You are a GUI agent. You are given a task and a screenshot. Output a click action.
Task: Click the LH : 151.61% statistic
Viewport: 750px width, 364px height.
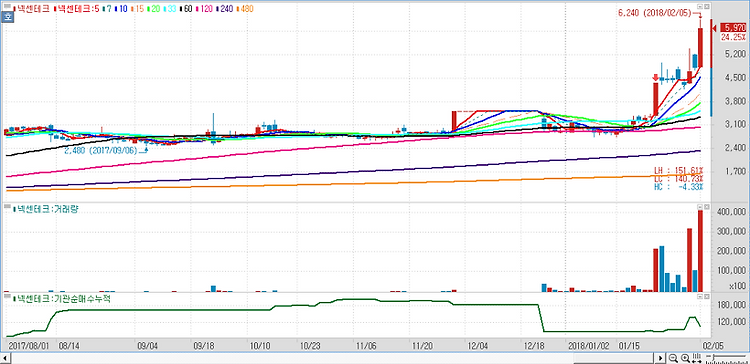coord(679,171)
